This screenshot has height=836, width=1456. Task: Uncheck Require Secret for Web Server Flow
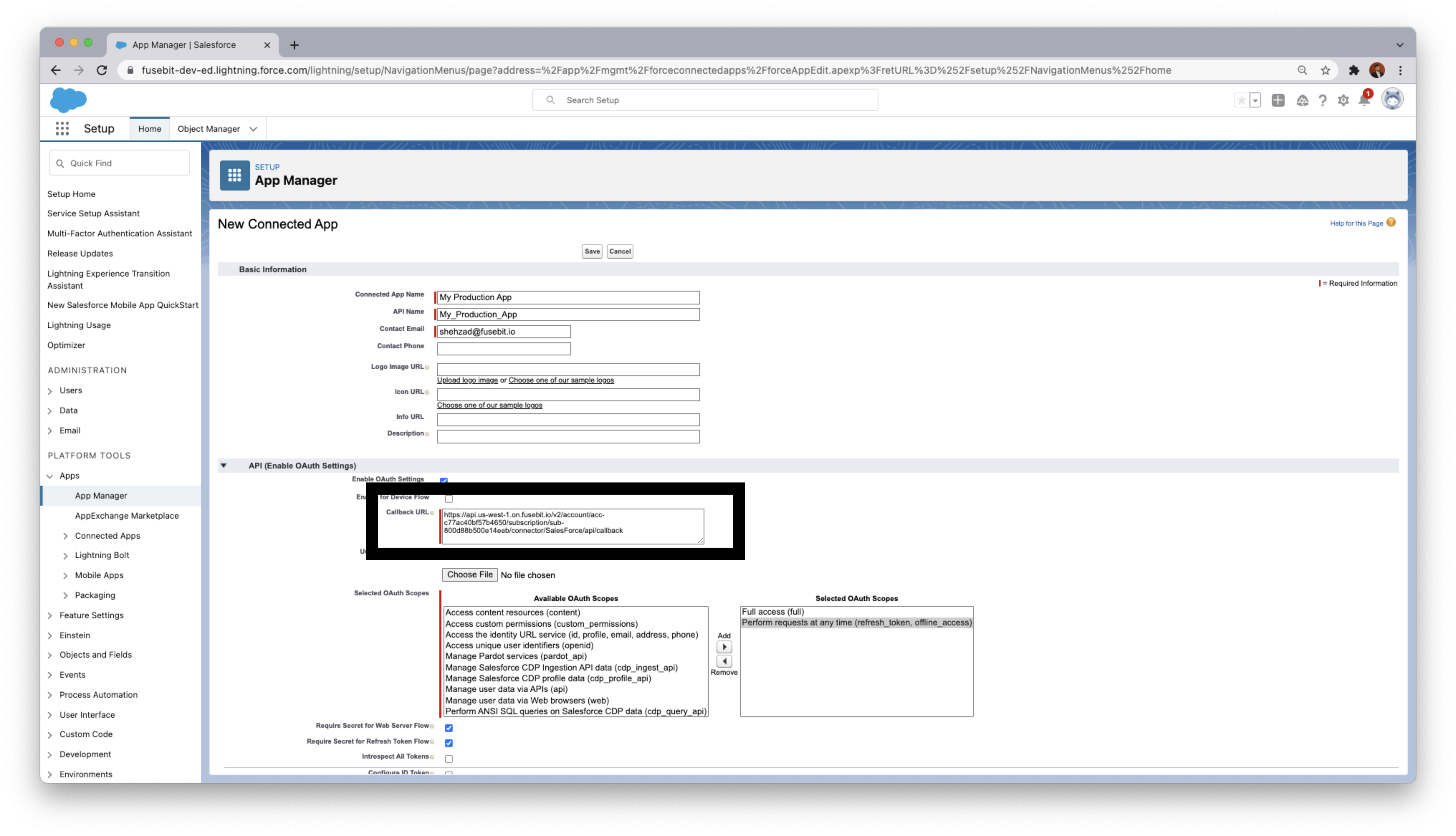449,728
